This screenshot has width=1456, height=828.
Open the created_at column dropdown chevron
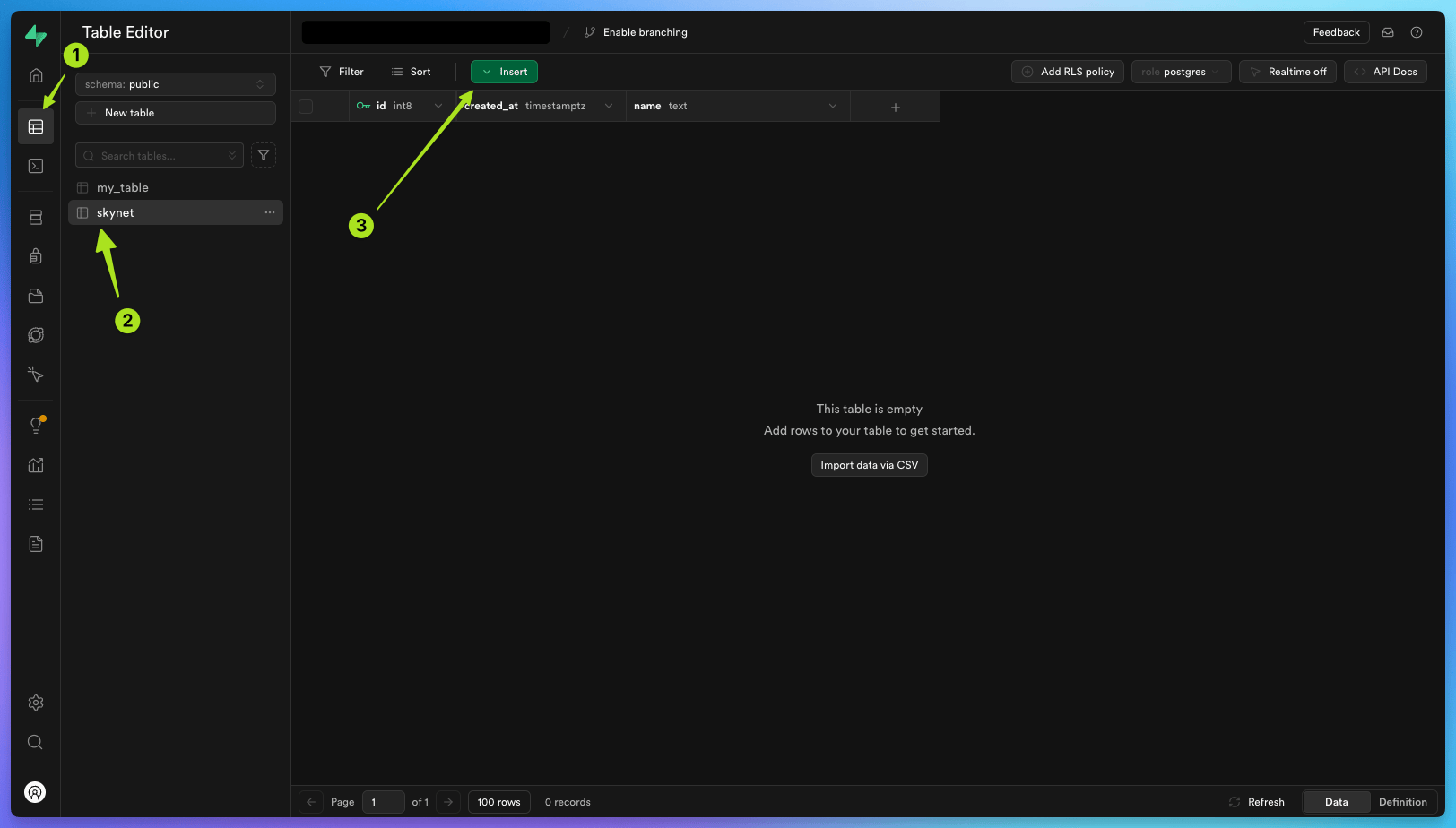tap(609, 106)
